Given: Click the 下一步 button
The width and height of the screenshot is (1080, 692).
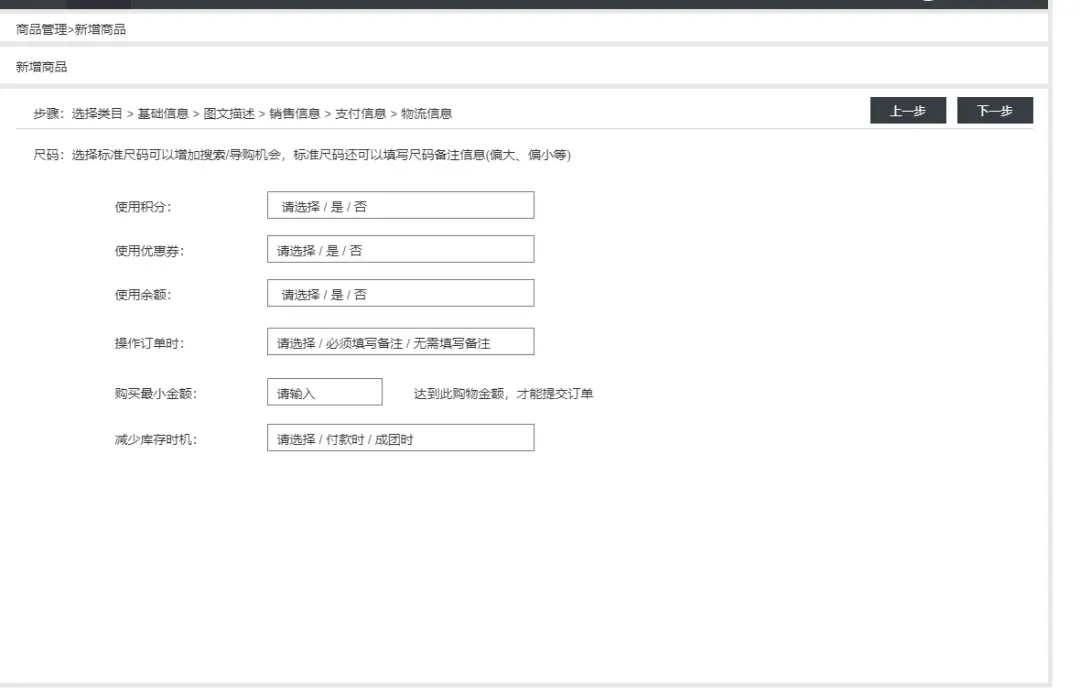Looking at the screenshot, I should (995, 110).
